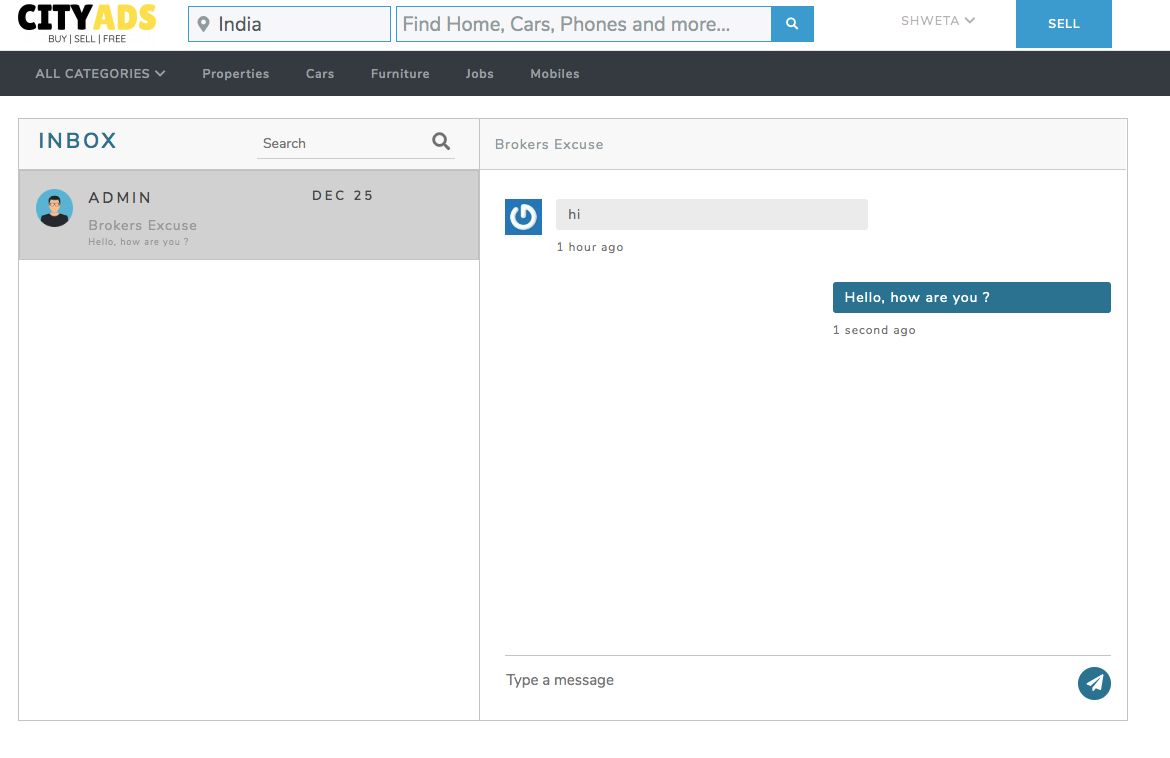Viewport: 1170px width, 758px height.
Task: Click the DEC 25 conversation date
Action: (342, 195)
